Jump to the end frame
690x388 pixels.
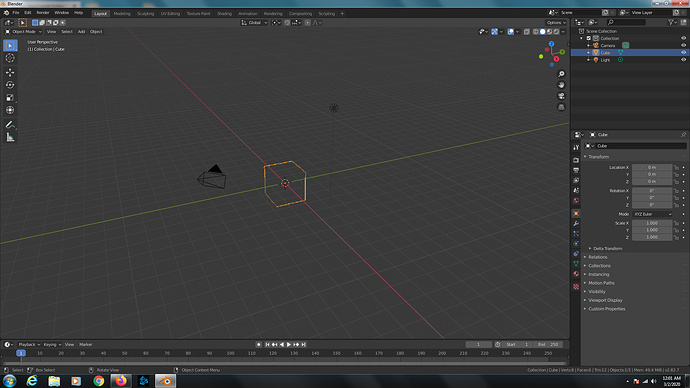303,344
